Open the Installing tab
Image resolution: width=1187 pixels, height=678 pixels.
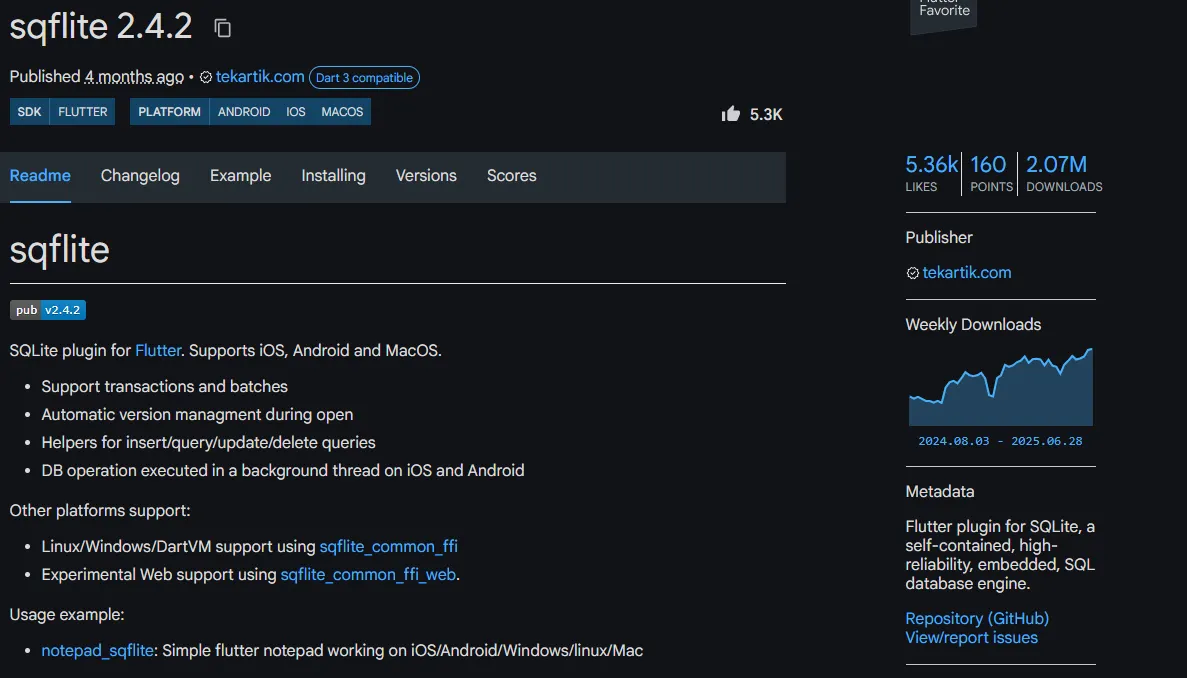click(333, 176)
